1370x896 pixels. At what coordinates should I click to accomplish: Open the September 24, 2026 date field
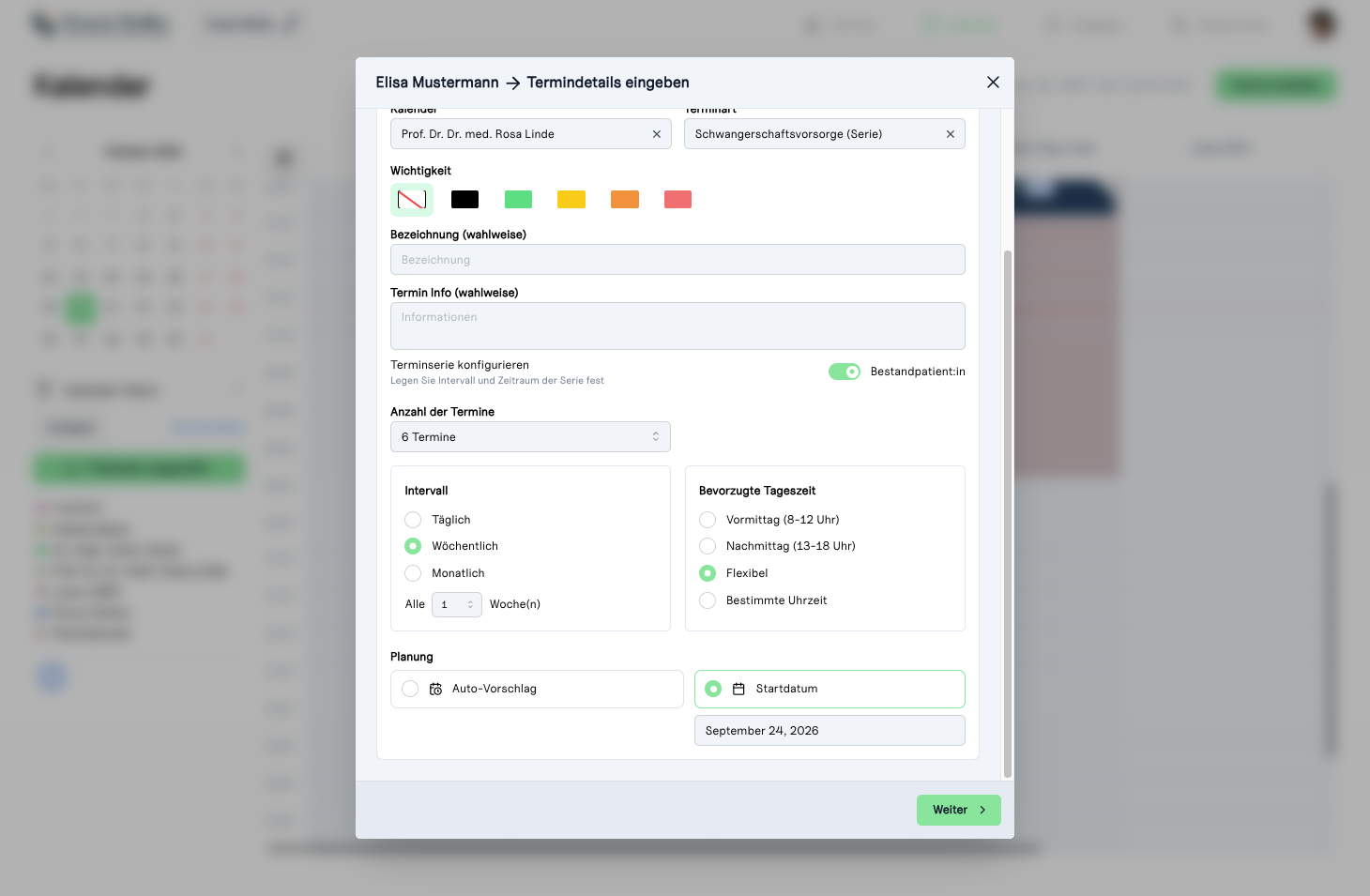point(830,731)
